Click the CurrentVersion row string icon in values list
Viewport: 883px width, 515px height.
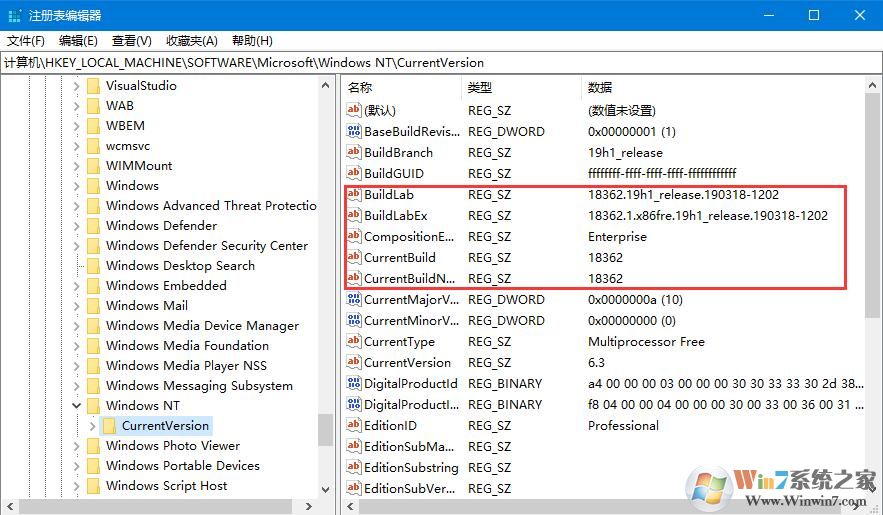coord(354,362)
